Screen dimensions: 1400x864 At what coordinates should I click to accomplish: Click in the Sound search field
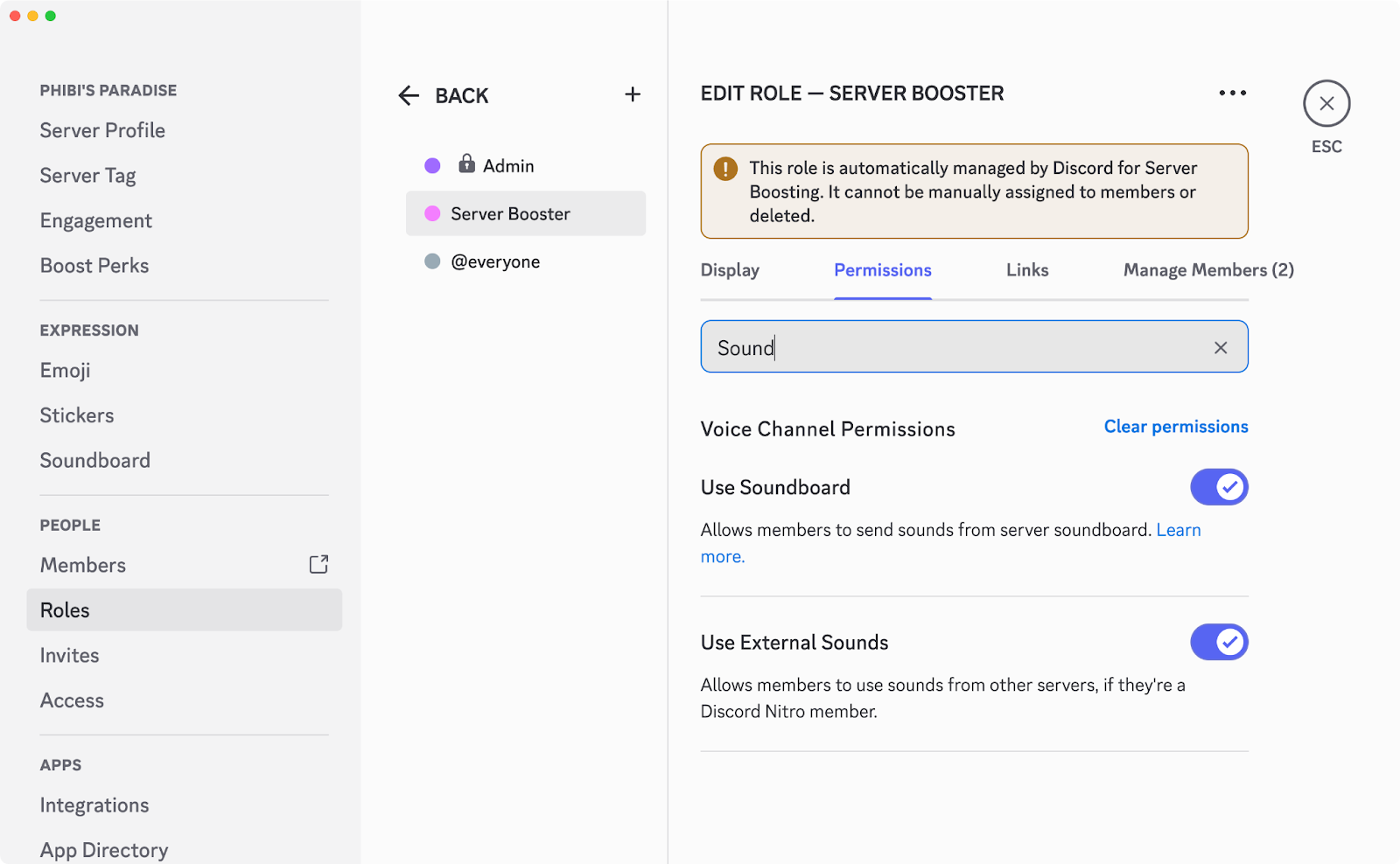[x=974, y=346]
